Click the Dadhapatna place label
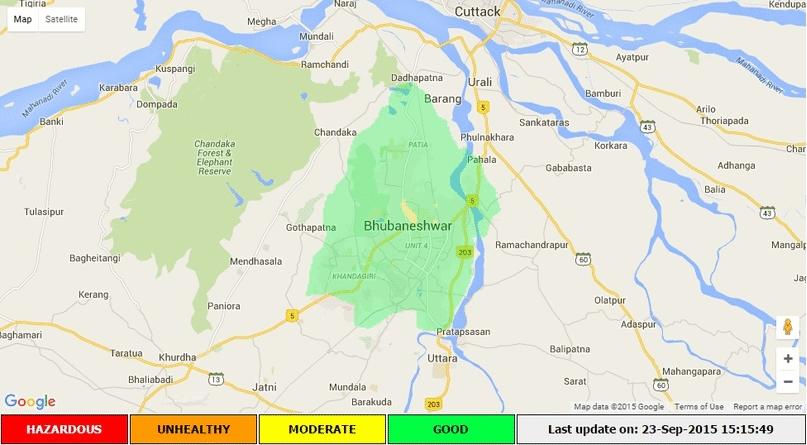The height and width of the screenshot is (445, 807). [417, 78]
